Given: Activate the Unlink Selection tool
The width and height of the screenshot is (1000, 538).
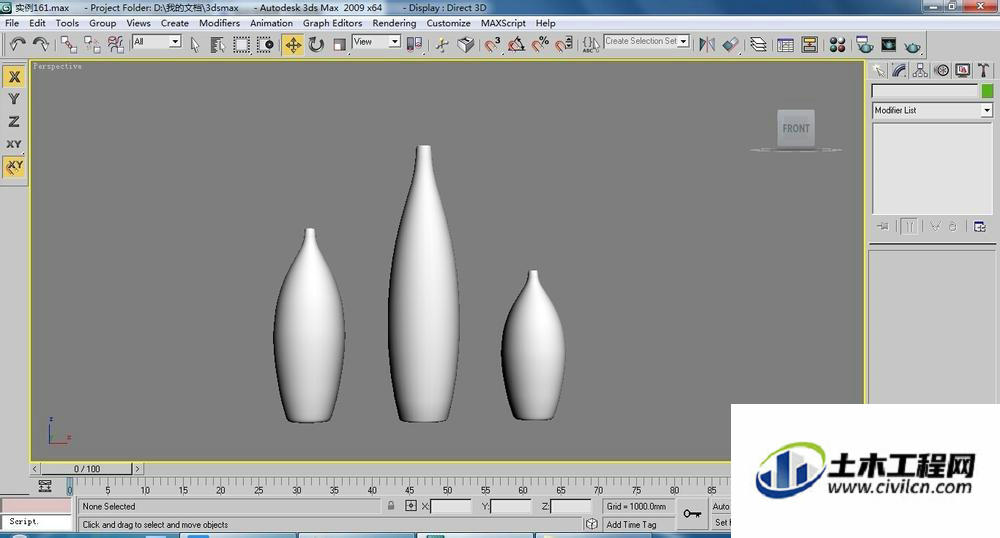Looking at the screenshot, I should tap(92, 44).
